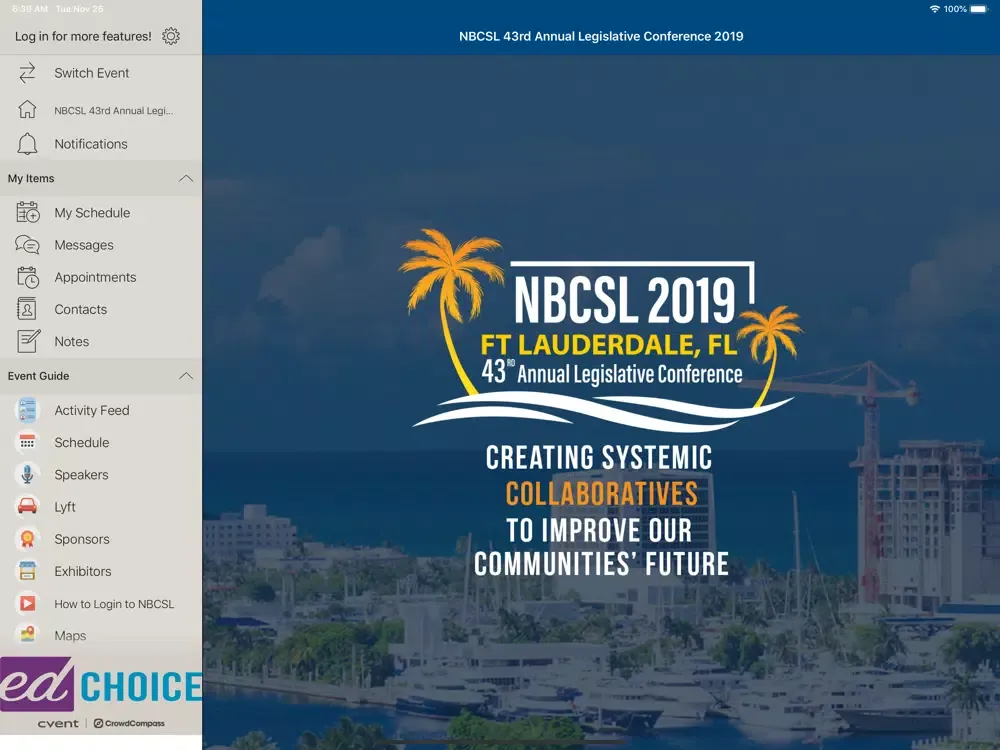Viewport: 1000px width, 750px height.
Task: Open the Sponsors entry label
Action: tap(82, 539)
